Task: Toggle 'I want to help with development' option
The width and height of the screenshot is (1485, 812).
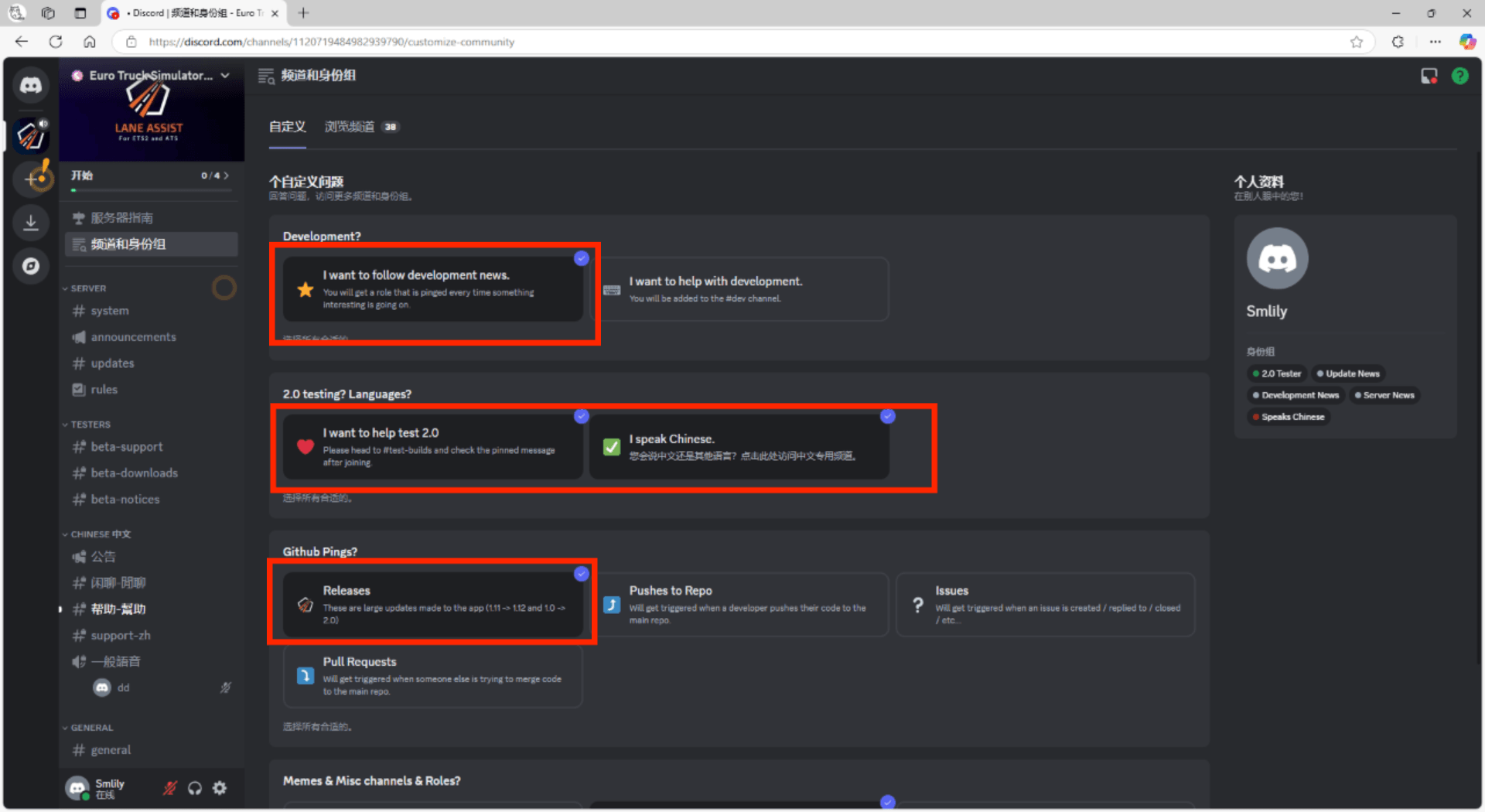Action: click(739, 289)
